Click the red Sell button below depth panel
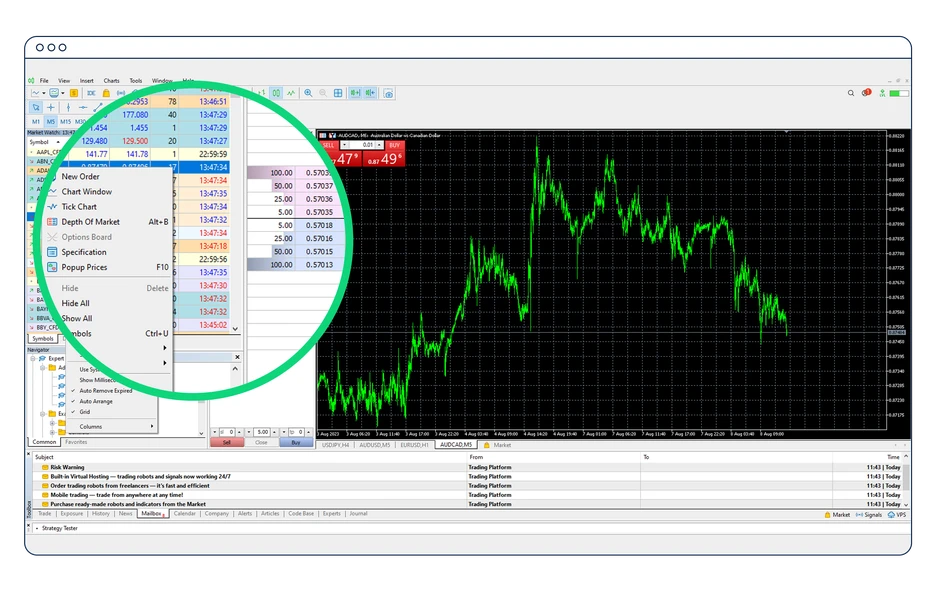 click(x=227, y=442)
